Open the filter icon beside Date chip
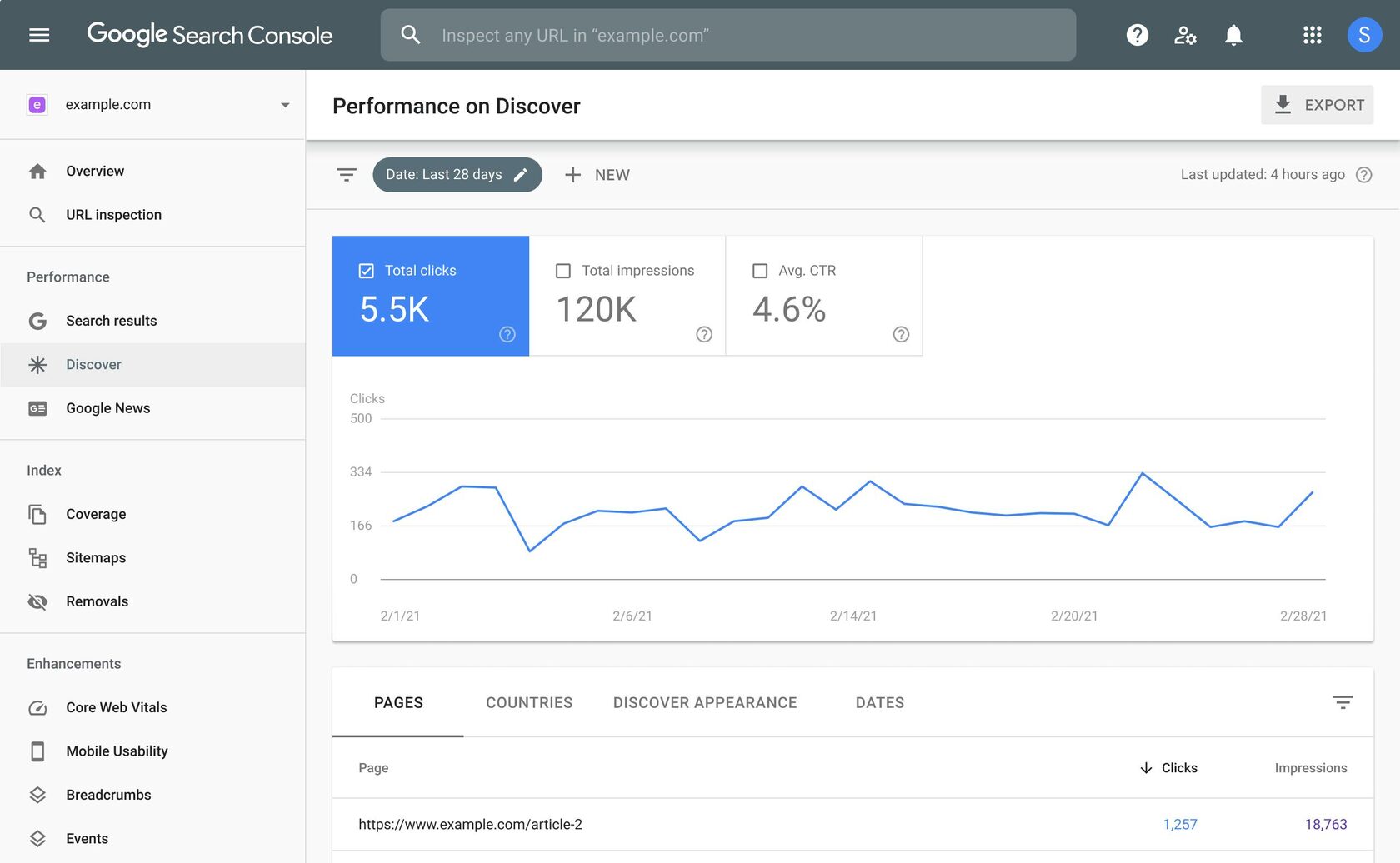Image resolution: width=1400 pixels, height=863 pixels. [x=347, y=175]
